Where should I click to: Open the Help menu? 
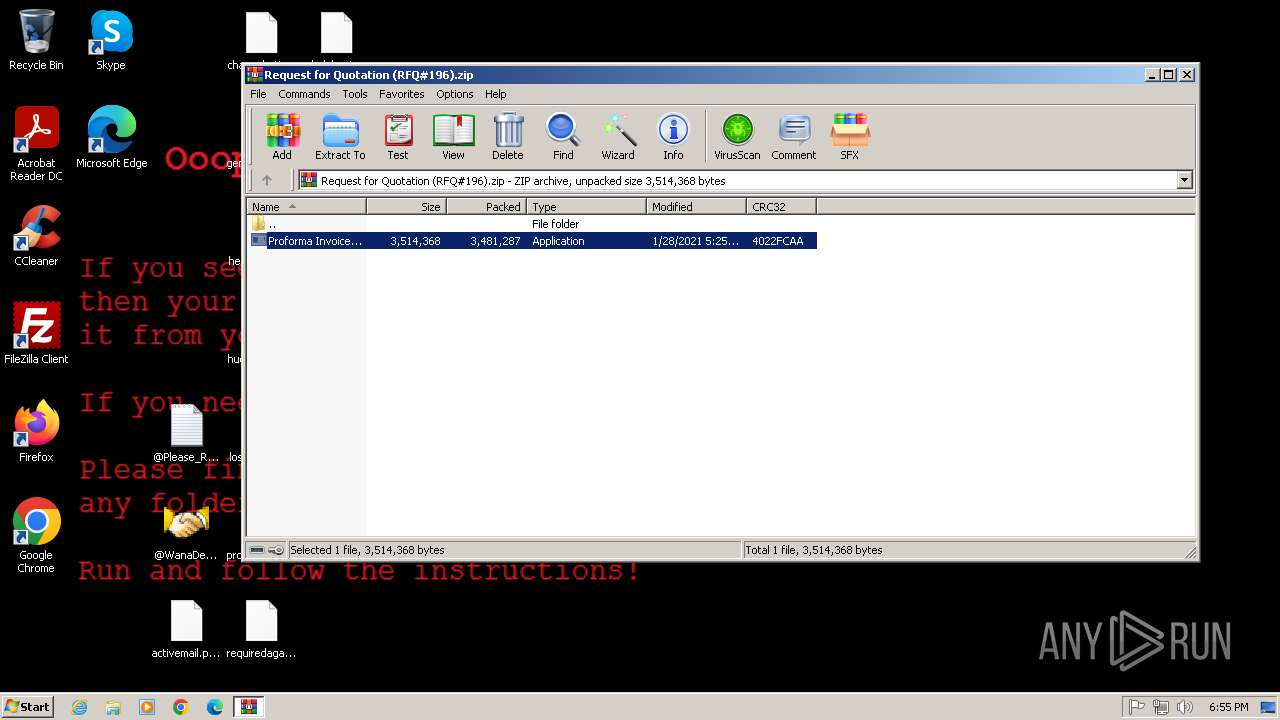496,94
